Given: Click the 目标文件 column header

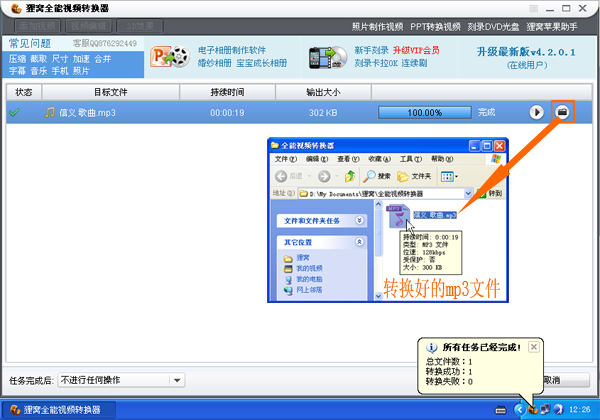Looking at the screenshot, I should 111,92.
